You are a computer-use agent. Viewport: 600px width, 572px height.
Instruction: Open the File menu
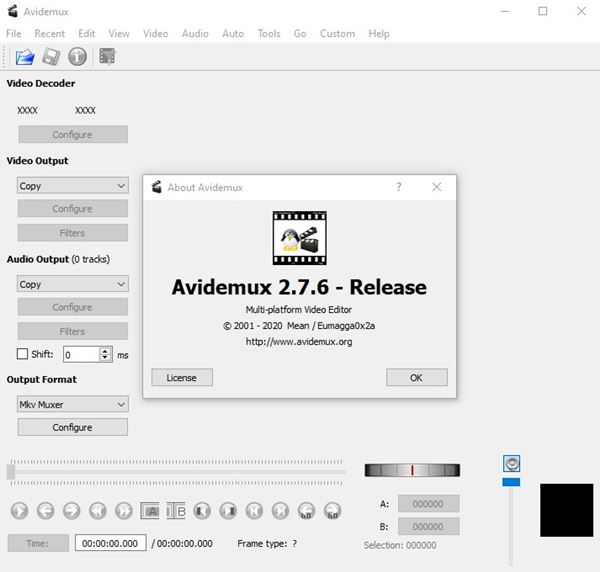click(14, 34)
